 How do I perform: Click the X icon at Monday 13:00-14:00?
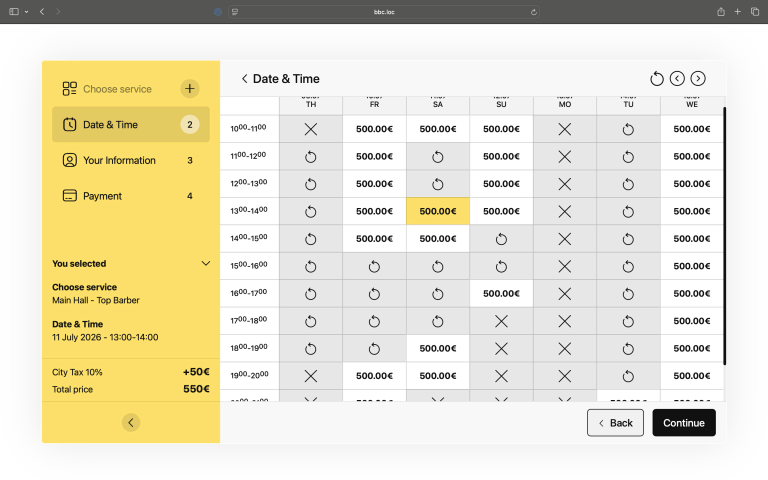[x=565, y=212]
